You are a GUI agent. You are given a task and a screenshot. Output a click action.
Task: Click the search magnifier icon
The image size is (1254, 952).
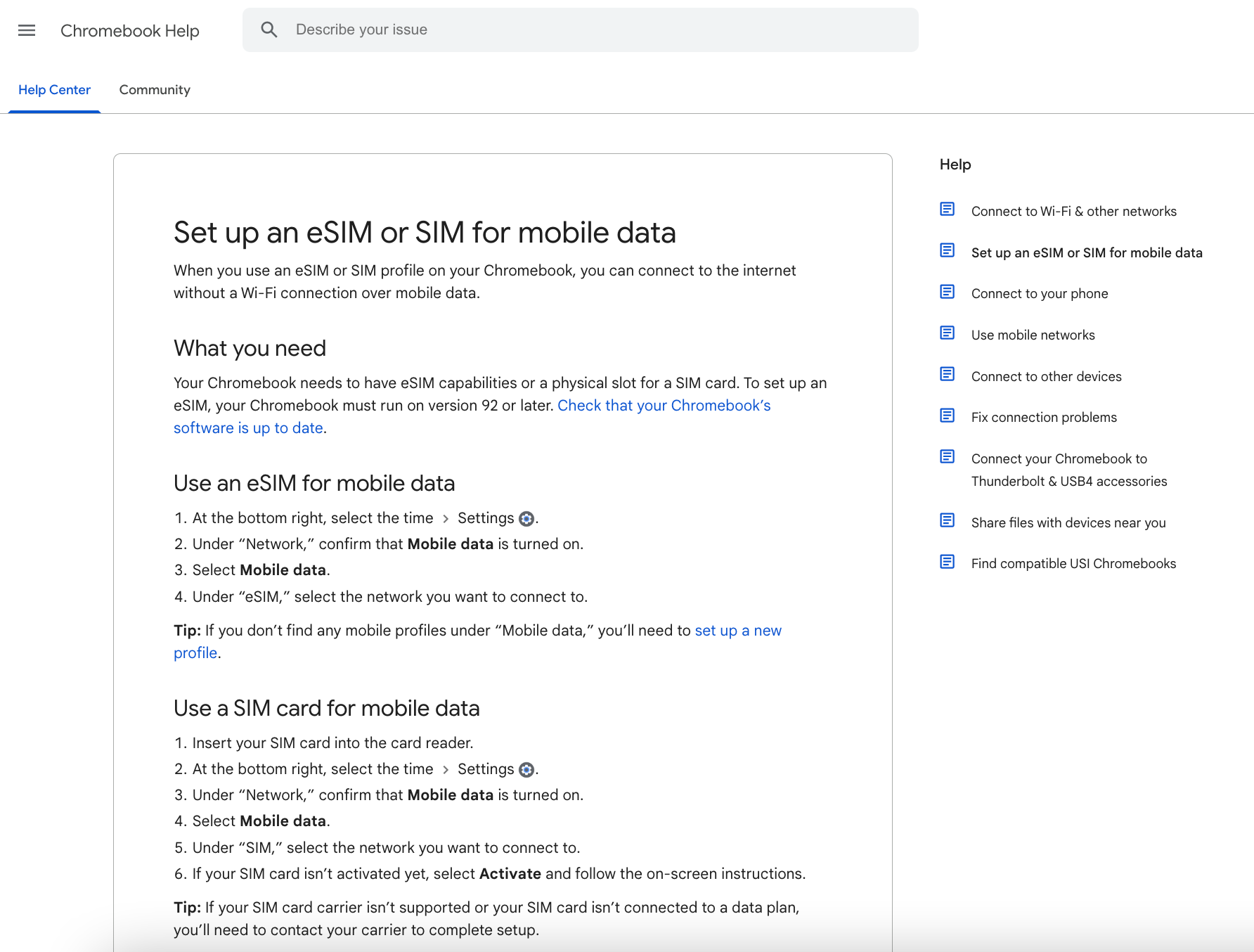[269, 30]
